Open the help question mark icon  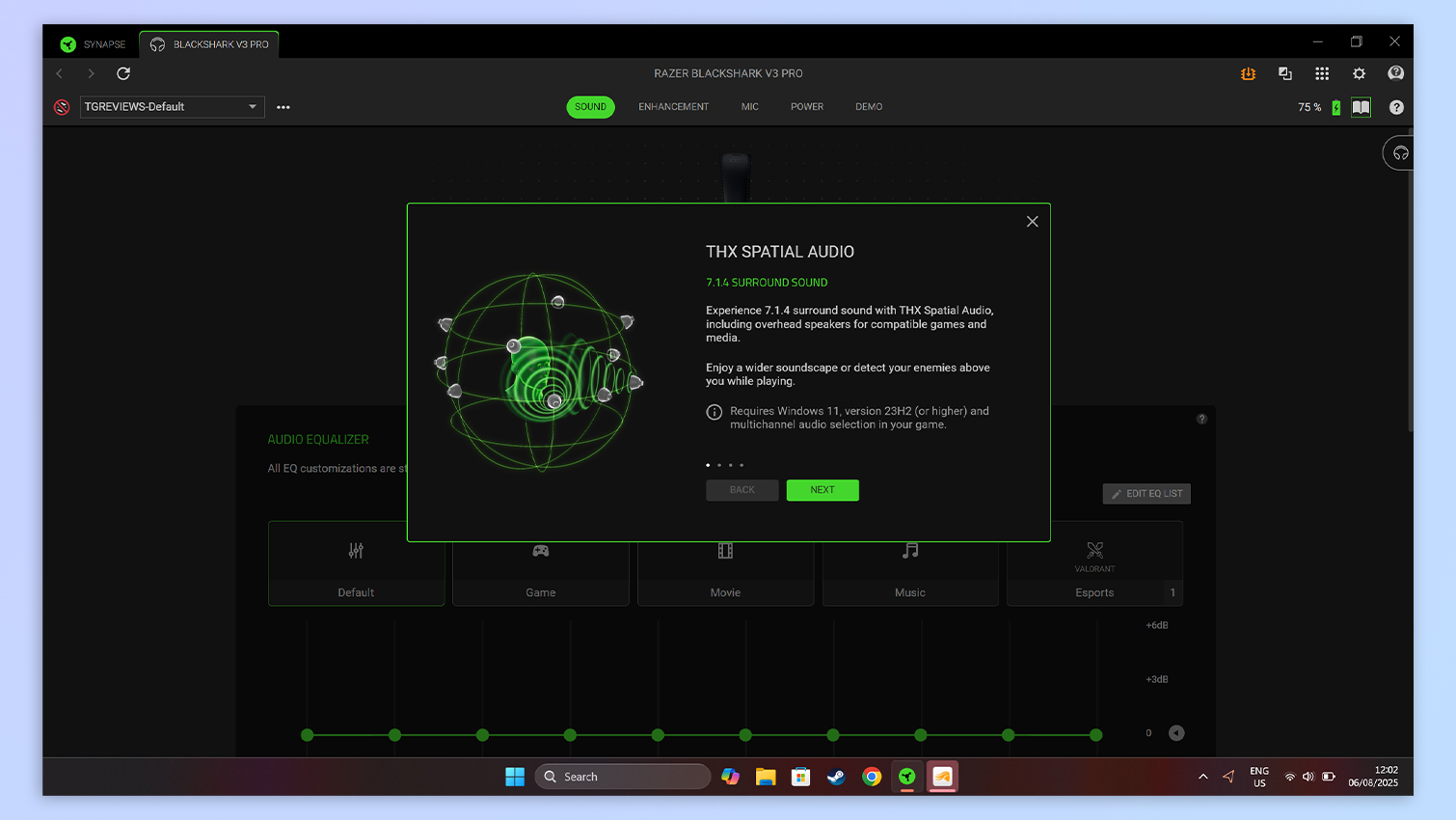(x=1396, y=107)
